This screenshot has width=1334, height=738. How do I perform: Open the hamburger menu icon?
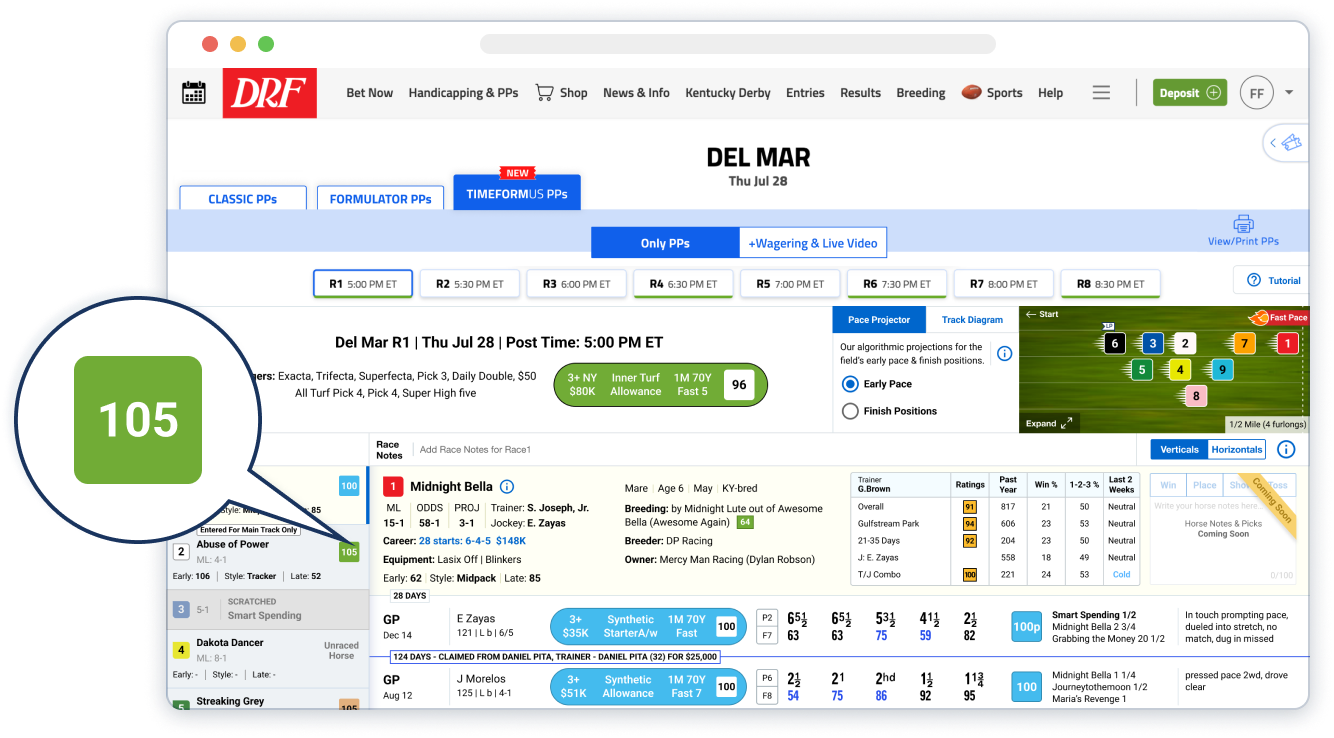pyautogui.click(x=1101, y=92)
